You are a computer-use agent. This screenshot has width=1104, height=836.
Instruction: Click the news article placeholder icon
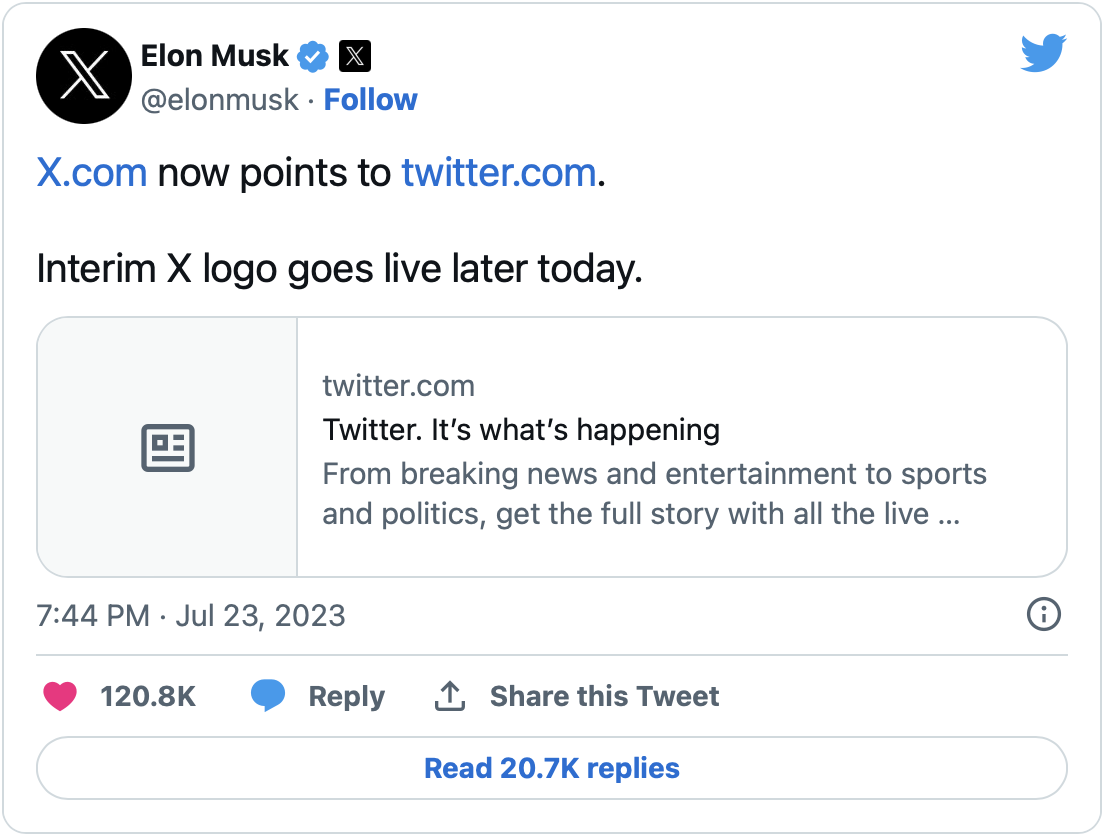coord(167,448)
